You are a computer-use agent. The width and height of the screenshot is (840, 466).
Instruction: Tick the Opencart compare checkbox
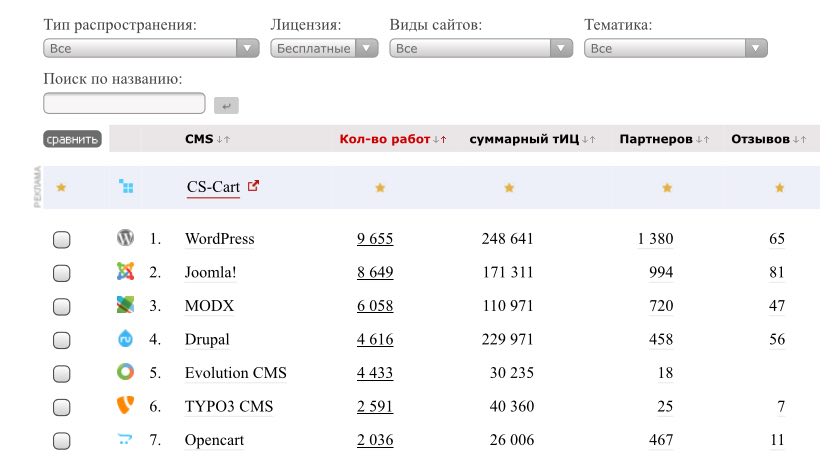(62, 441)
